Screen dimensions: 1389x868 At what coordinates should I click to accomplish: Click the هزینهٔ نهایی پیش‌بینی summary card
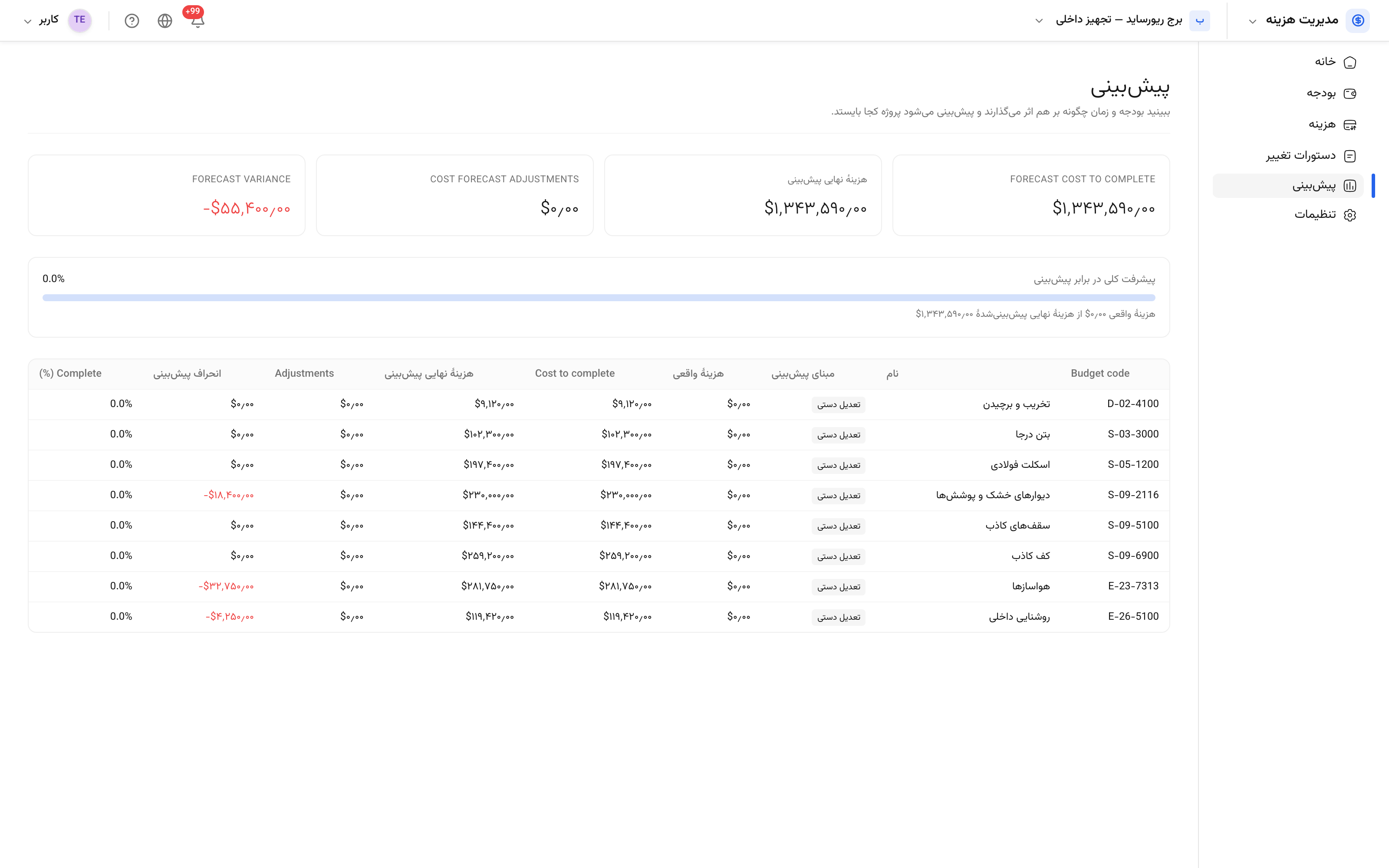pos(743,195)
